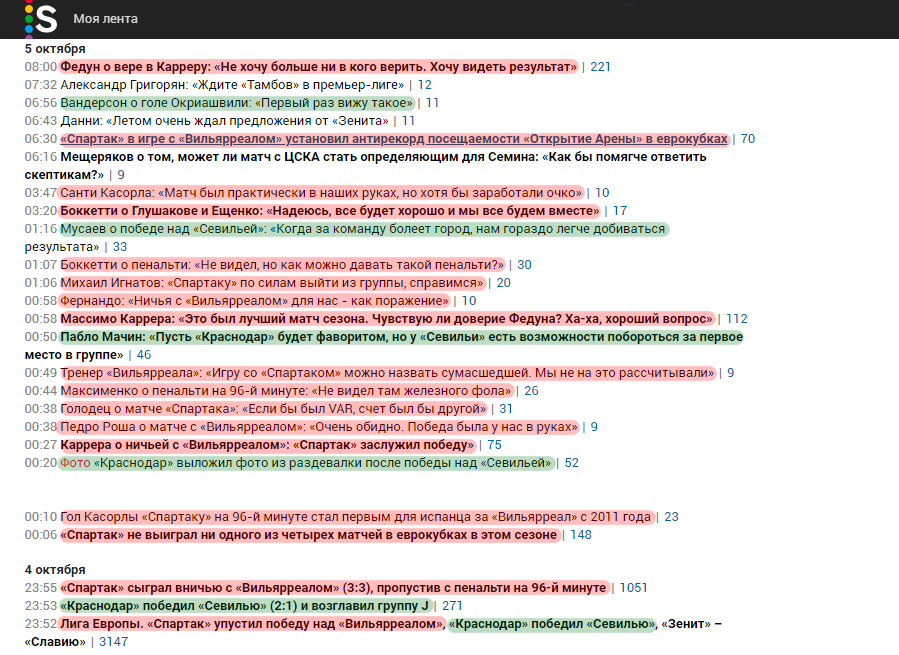
Task: Open 46 comments on Пабло Мачин news
Action: pos(144,354)
